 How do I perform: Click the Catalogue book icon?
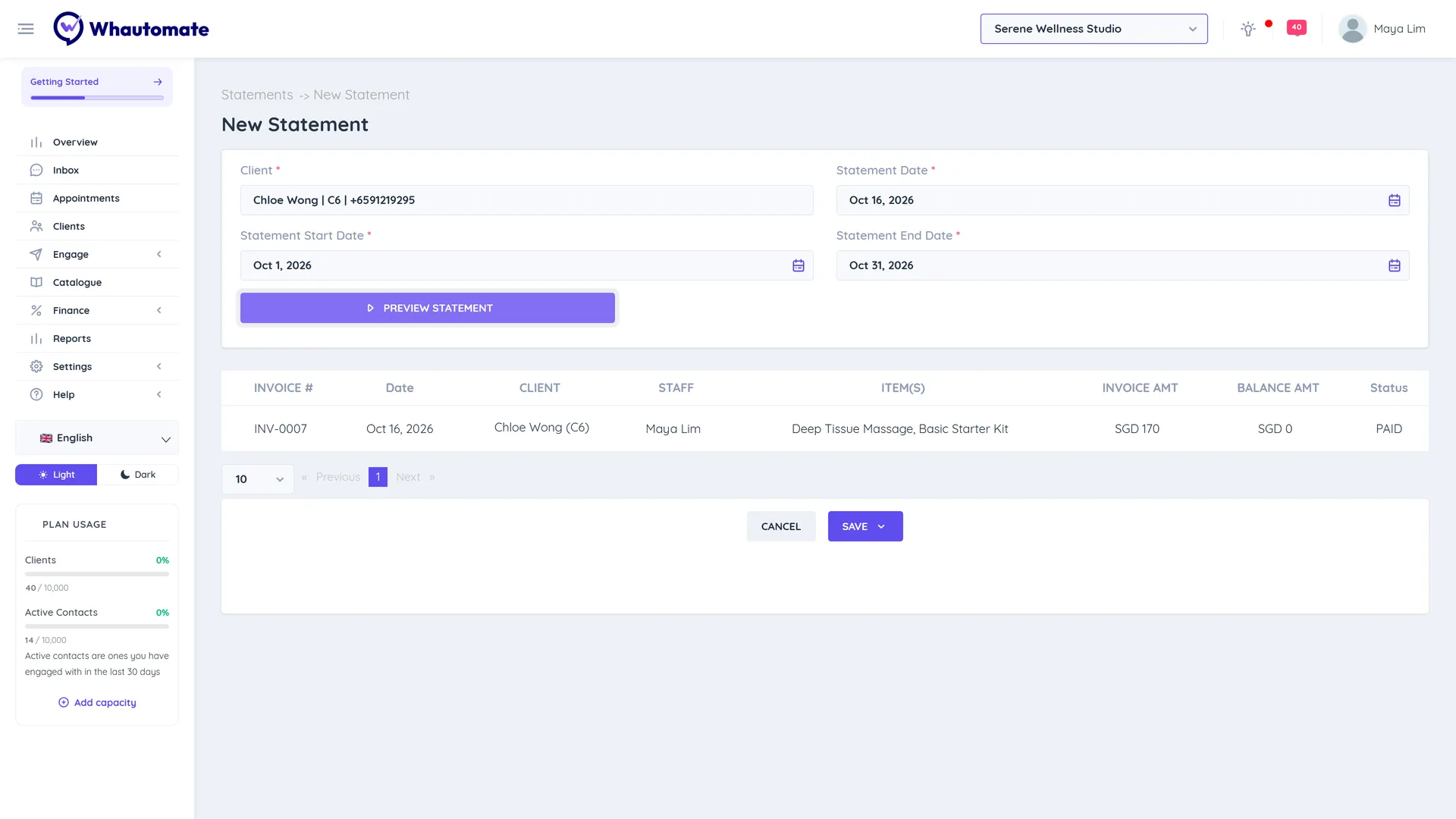pos(36,282)
